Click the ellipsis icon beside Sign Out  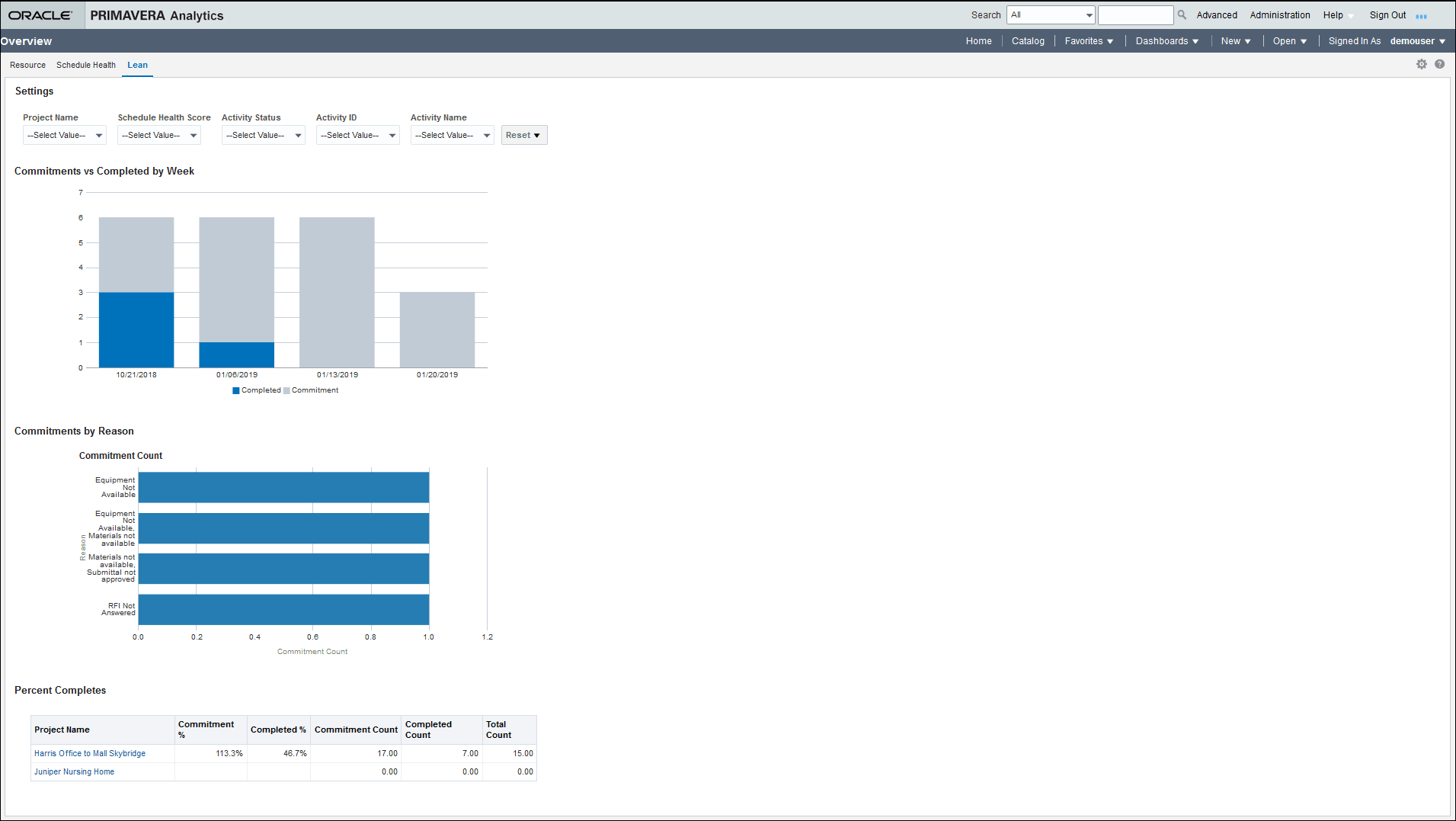pyautogui.click(x=1422, y=16)
